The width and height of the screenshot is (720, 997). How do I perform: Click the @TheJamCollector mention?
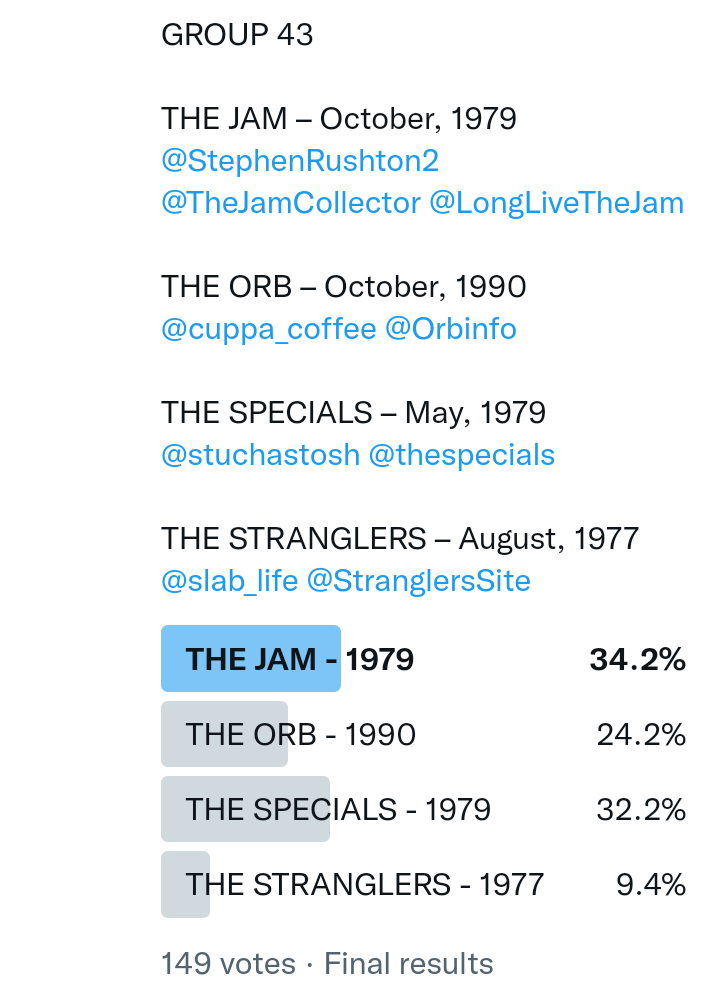291,203
